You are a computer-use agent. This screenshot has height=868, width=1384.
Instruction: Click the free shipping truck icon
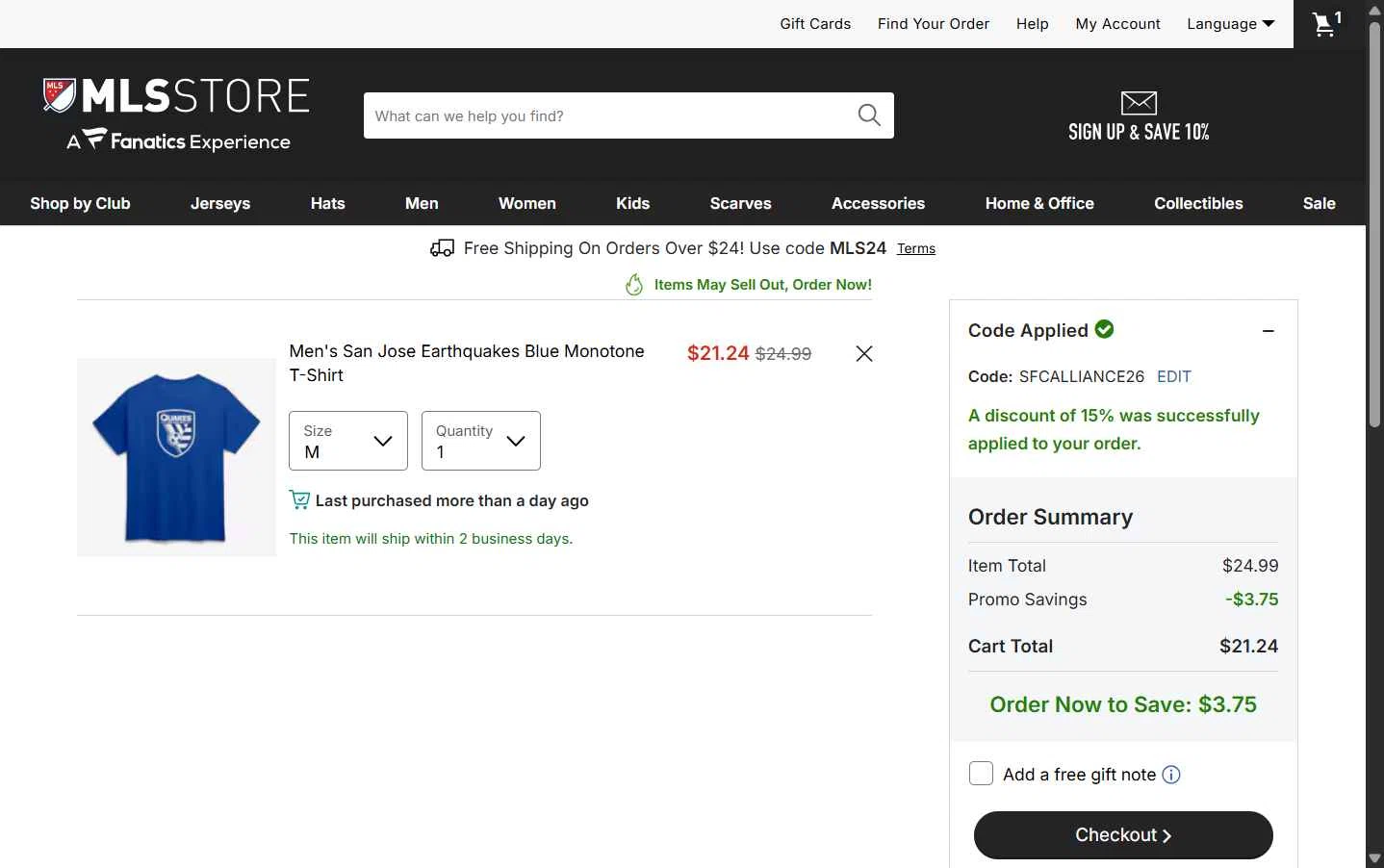[442, 248]
